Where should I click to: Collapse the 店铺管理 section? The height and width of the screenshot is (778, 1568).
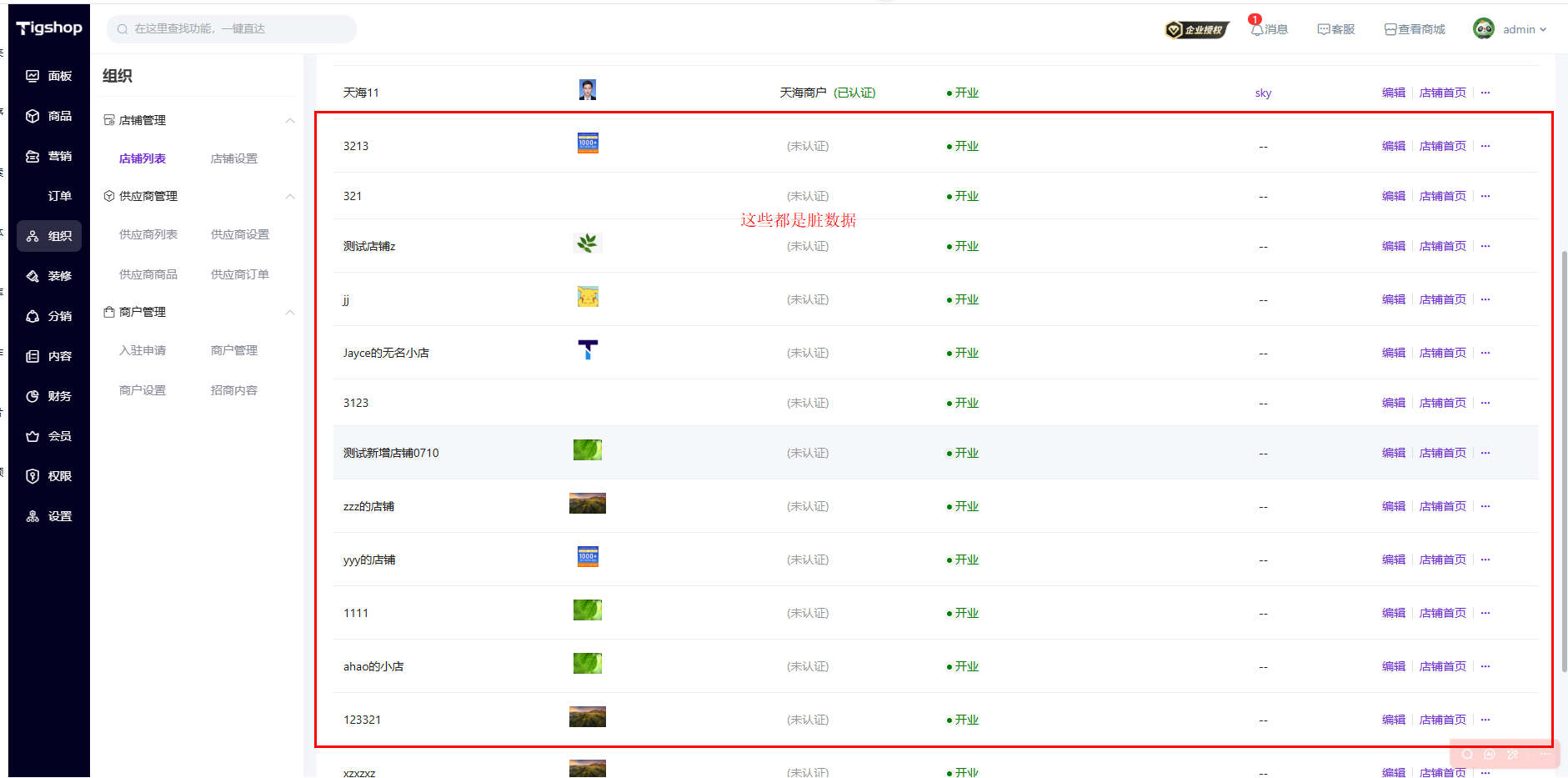click(x=290, y=120)
